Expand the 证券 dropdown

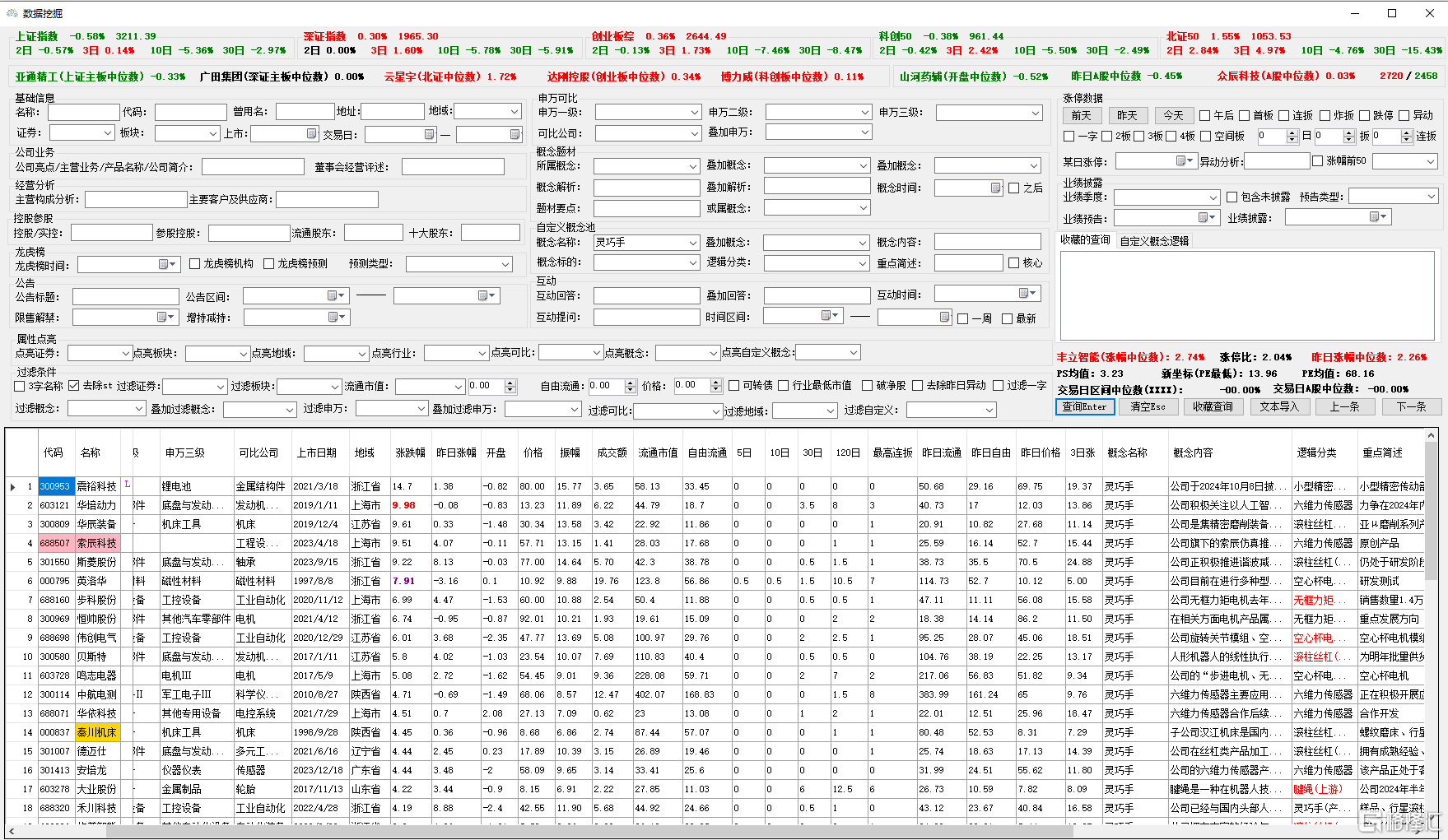(x=107, y=132)
